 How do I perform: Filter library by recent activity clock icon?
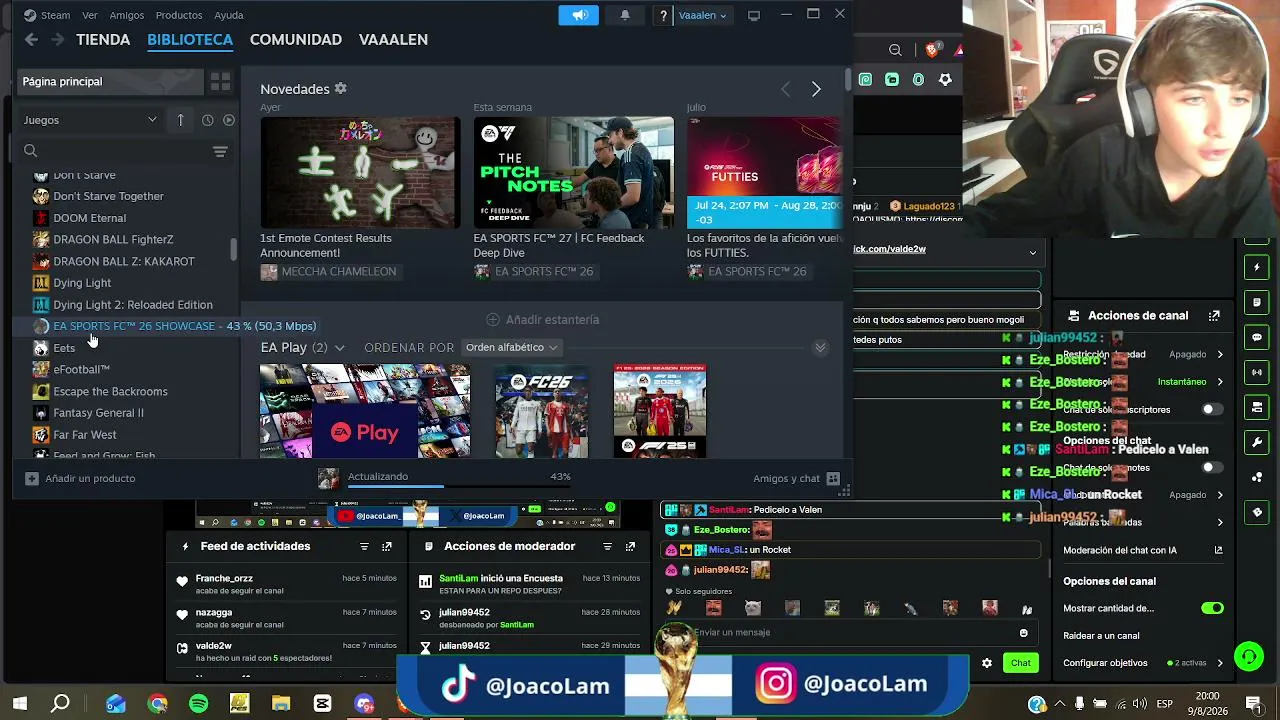coord(207,120)
